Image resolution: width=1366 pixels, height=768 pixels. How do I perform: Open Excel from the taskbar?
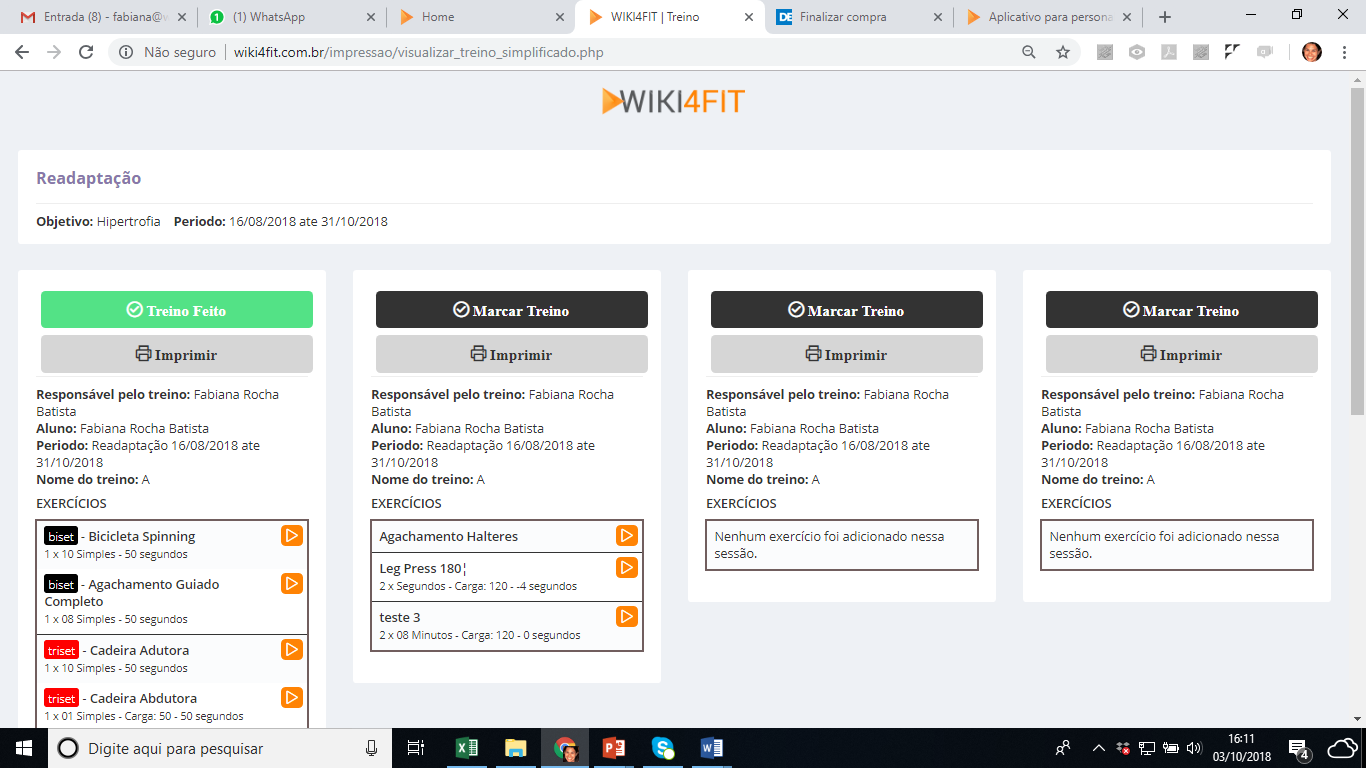pyautogui.click(x=467, y=748)
